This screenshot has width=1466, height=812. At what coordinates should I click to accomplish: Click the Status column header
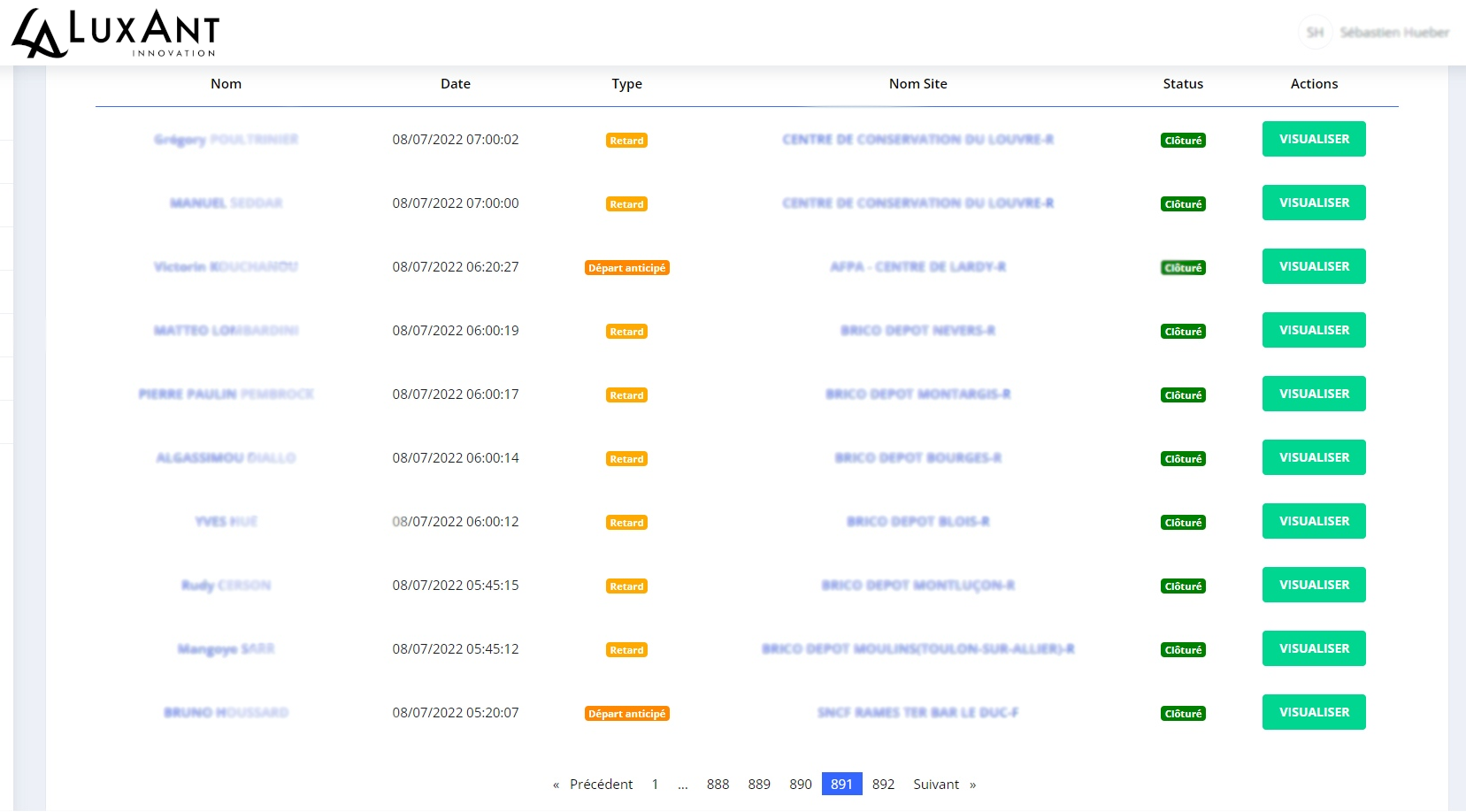pos(1182,84)
